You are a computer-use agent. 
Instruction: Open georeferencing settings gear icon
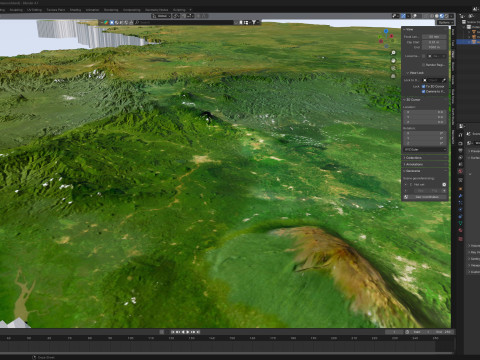tap(444, 184)
